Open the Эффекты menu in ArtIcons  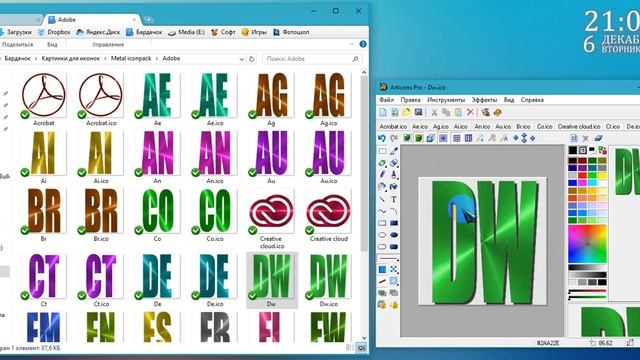484,100
